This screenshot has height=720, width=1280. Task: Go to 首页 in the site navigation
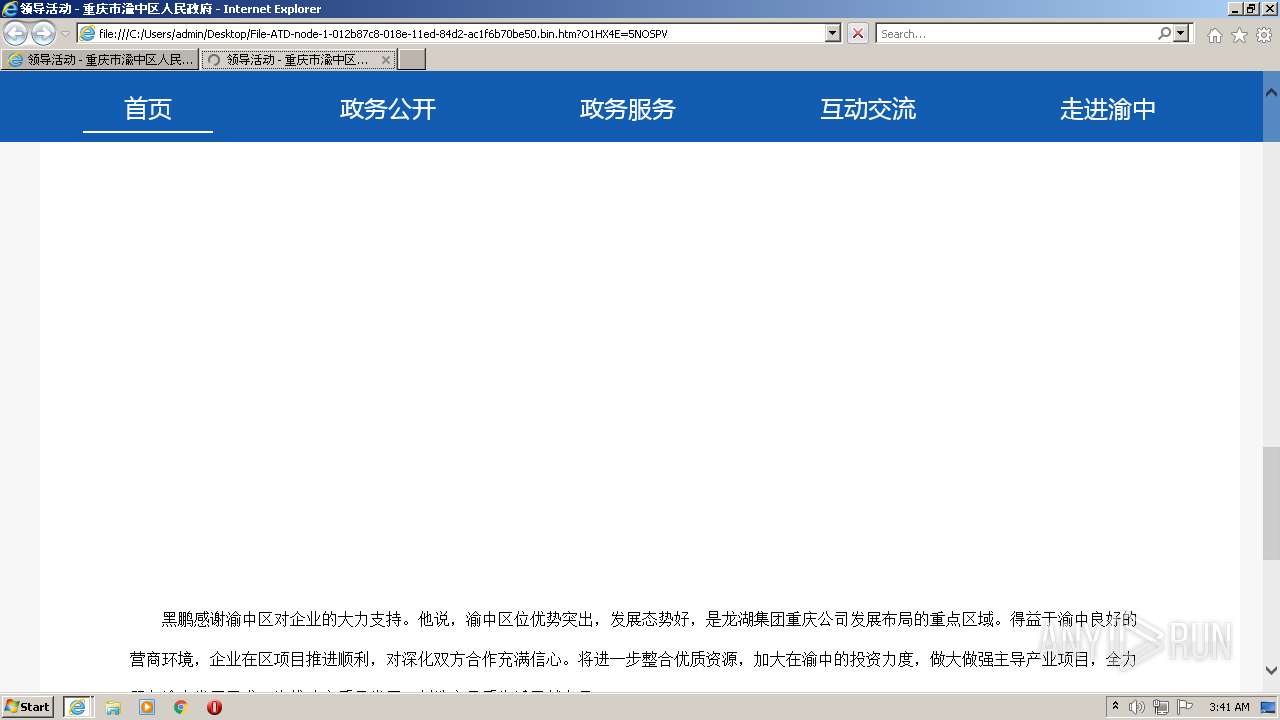[148, 108]
